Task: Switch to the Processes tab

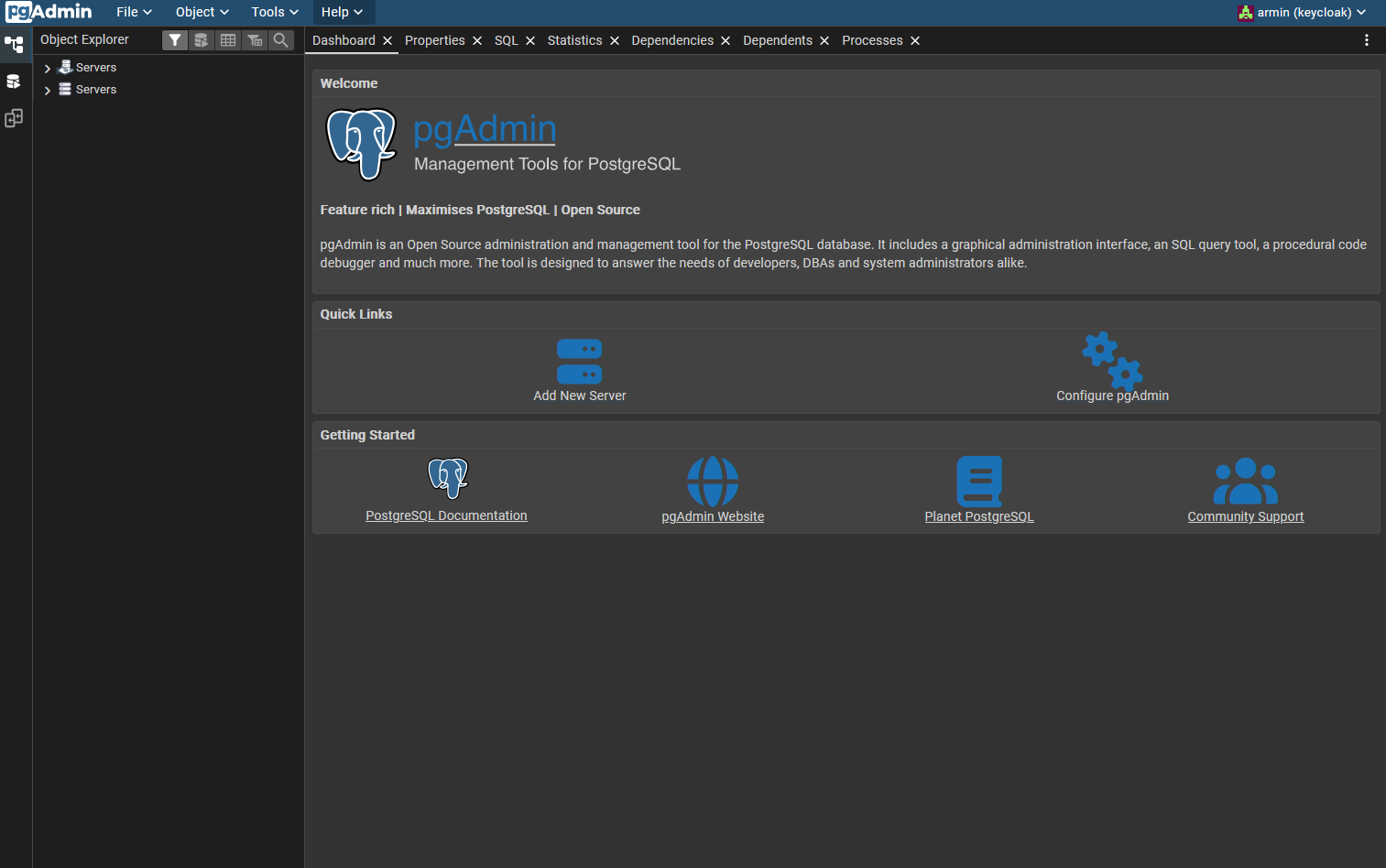Action: (872, 40)
